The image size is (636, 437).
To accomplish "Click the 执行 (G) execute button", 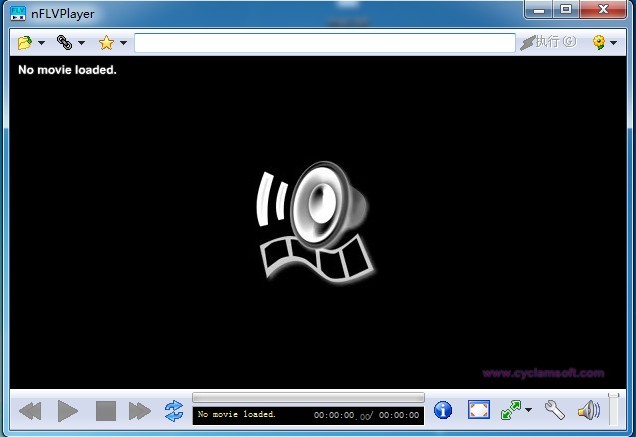I will tap(548, 43).
